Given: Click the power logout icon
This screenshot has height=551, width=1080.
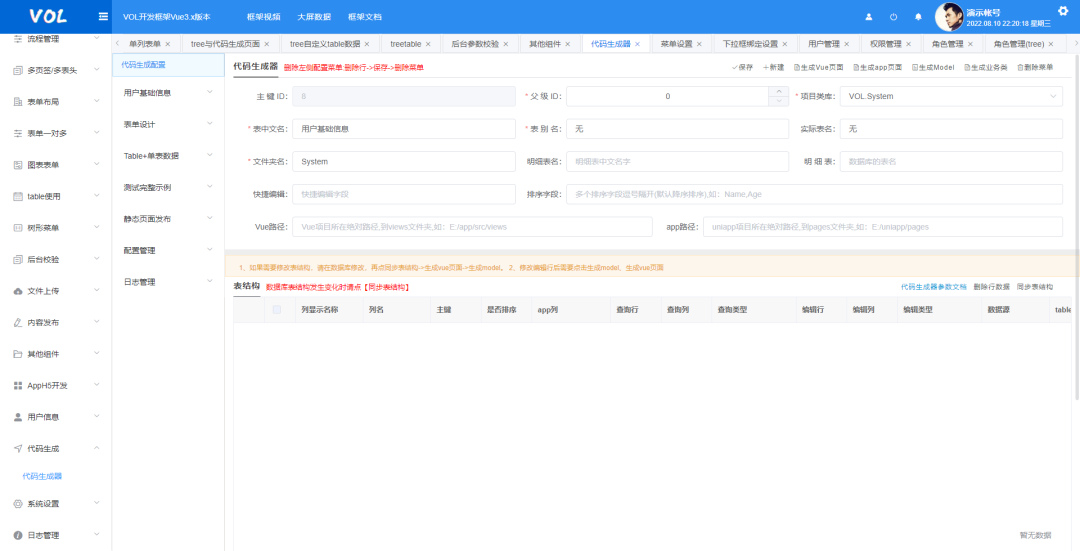Looking at the screenshot, I should click(x=893, y=17).
